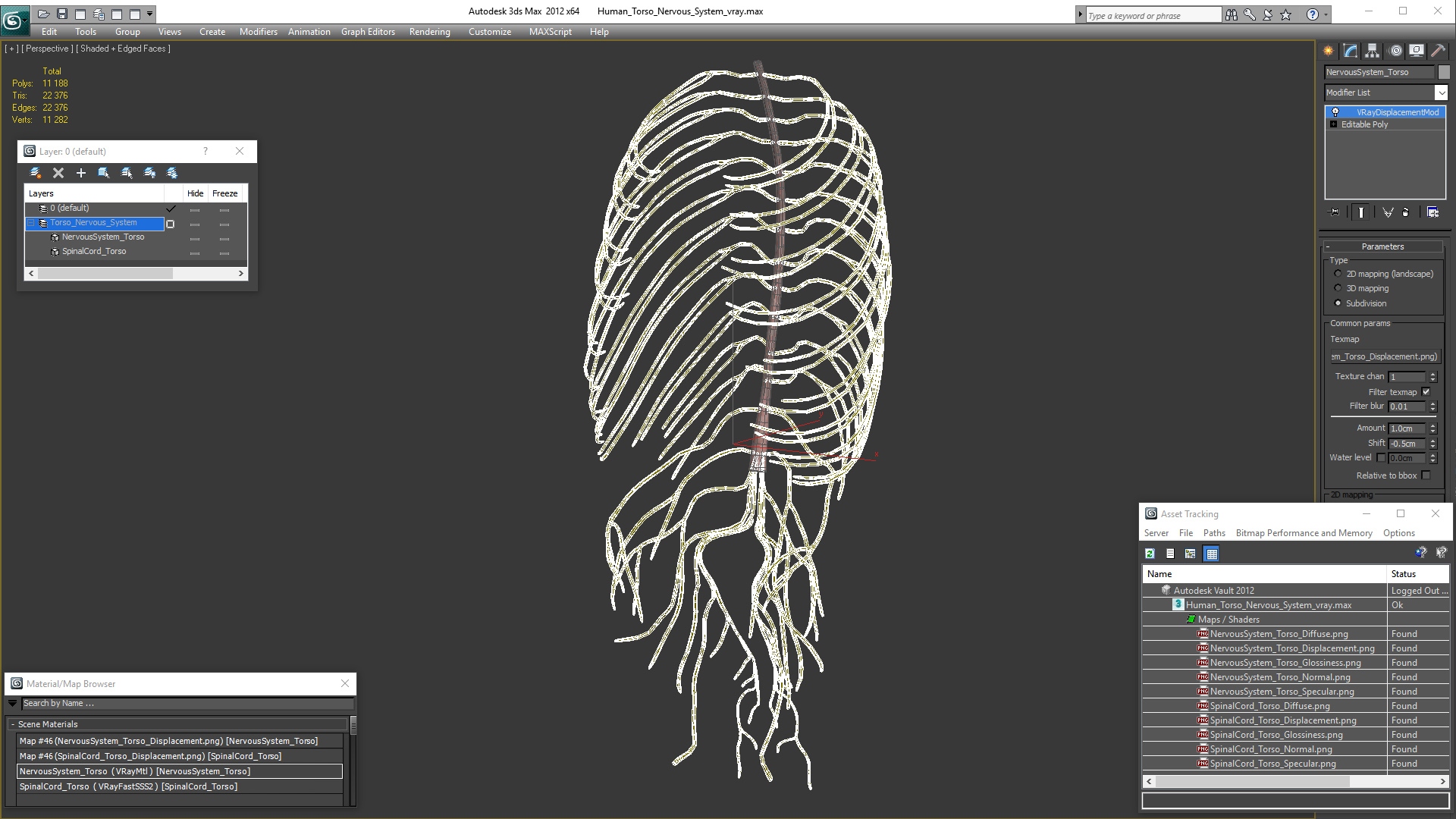Screen dimensions: 1456x819
Task: Open the Display command panel tab
Action: 1417,51
